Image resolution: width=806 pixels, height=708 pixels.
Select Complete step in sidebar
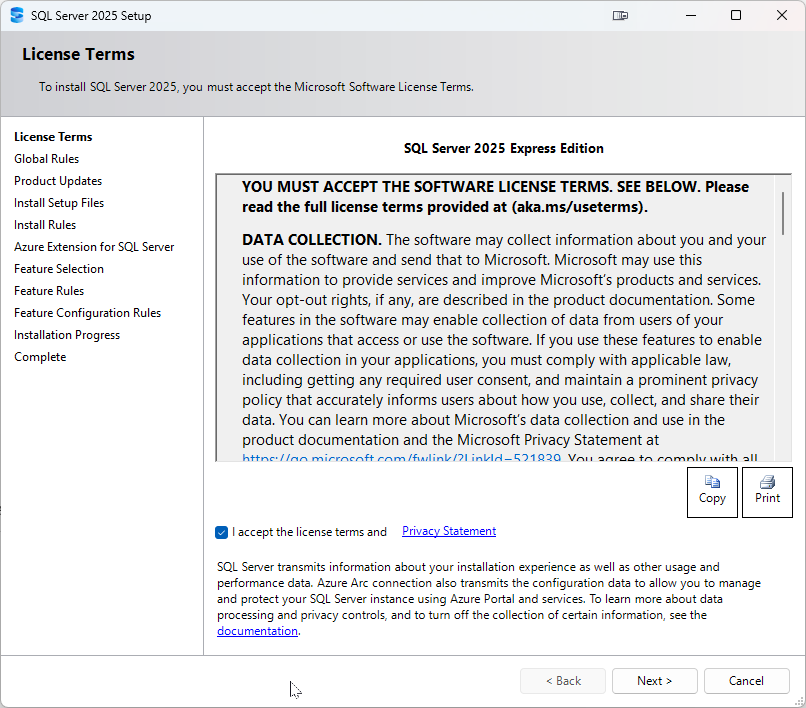tap(40, 357)
